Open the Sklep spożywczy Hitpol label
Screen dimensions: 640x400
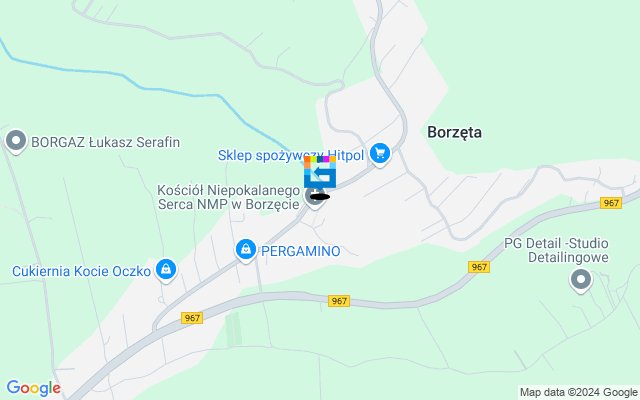coord(291,155)
